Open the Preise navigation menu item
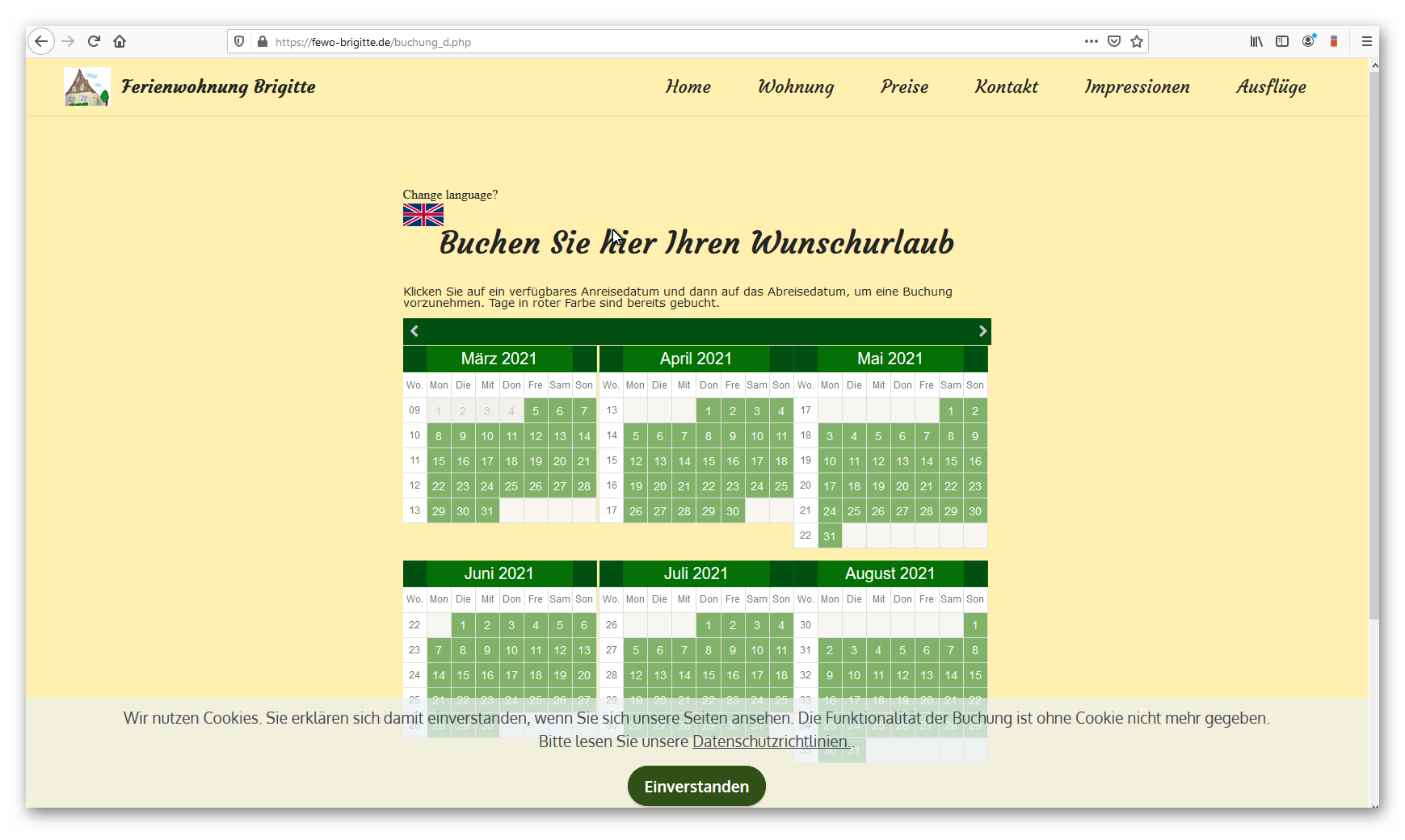Image resolution: width=1405 pixels, height=840 pixels. point(904,87)
